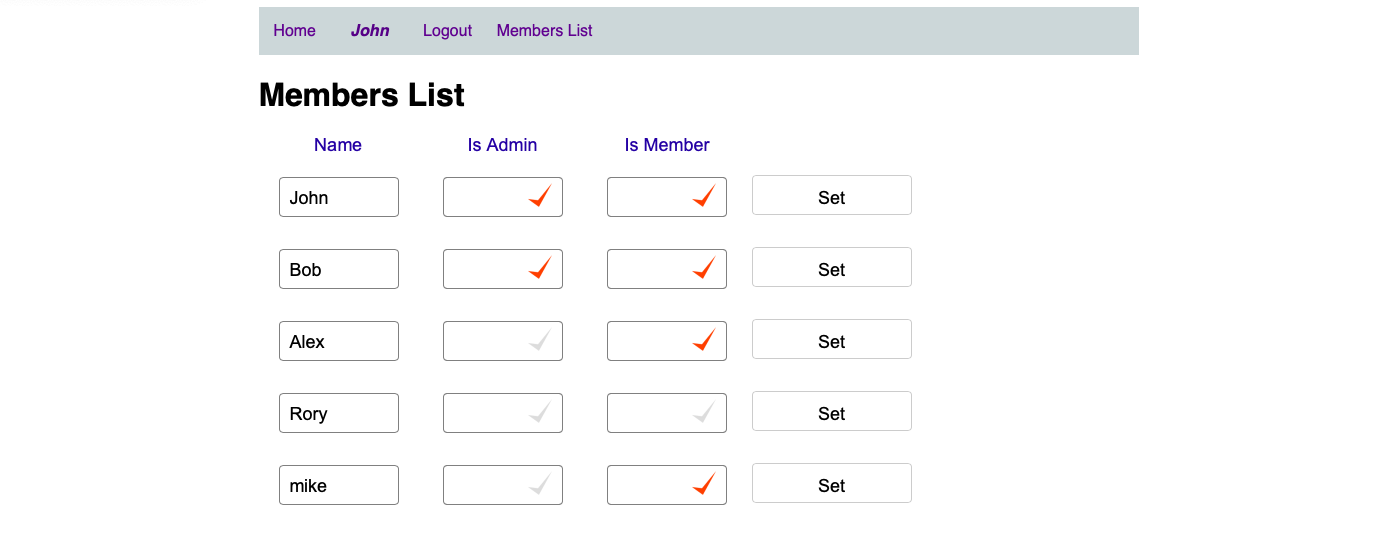
Task: Uncheck Bob's Is Admin checkmark
Action: (540, 269)
